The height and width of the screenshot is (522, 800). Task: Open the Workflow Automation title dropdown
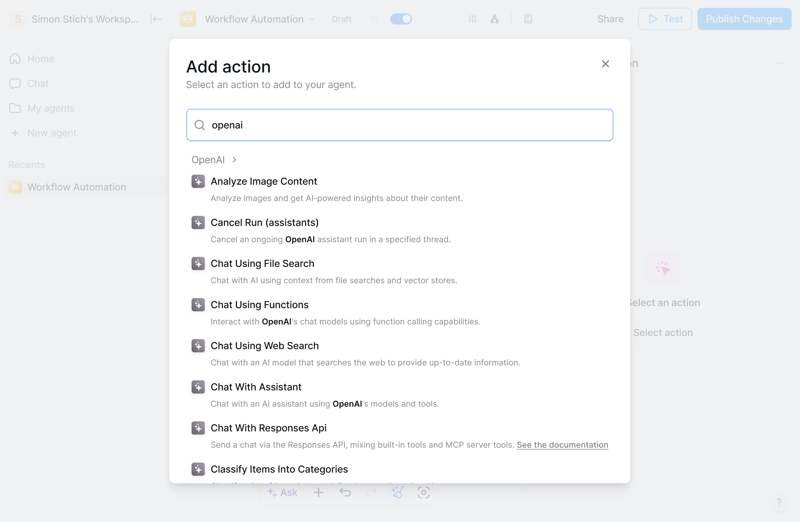pos(312,19)
